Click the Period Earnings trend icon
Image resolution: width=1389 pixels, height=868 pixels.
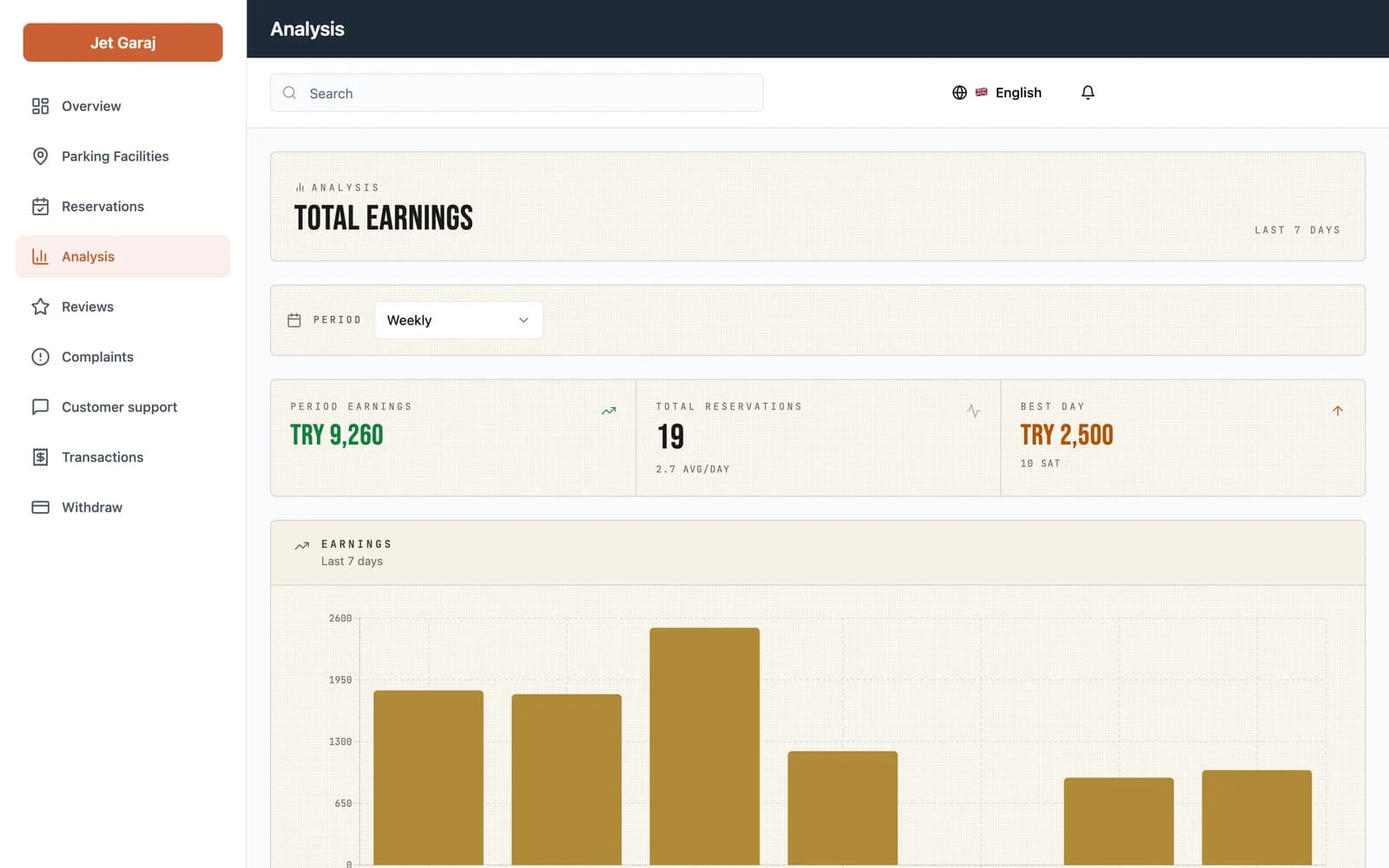click(x=609, y=411)
